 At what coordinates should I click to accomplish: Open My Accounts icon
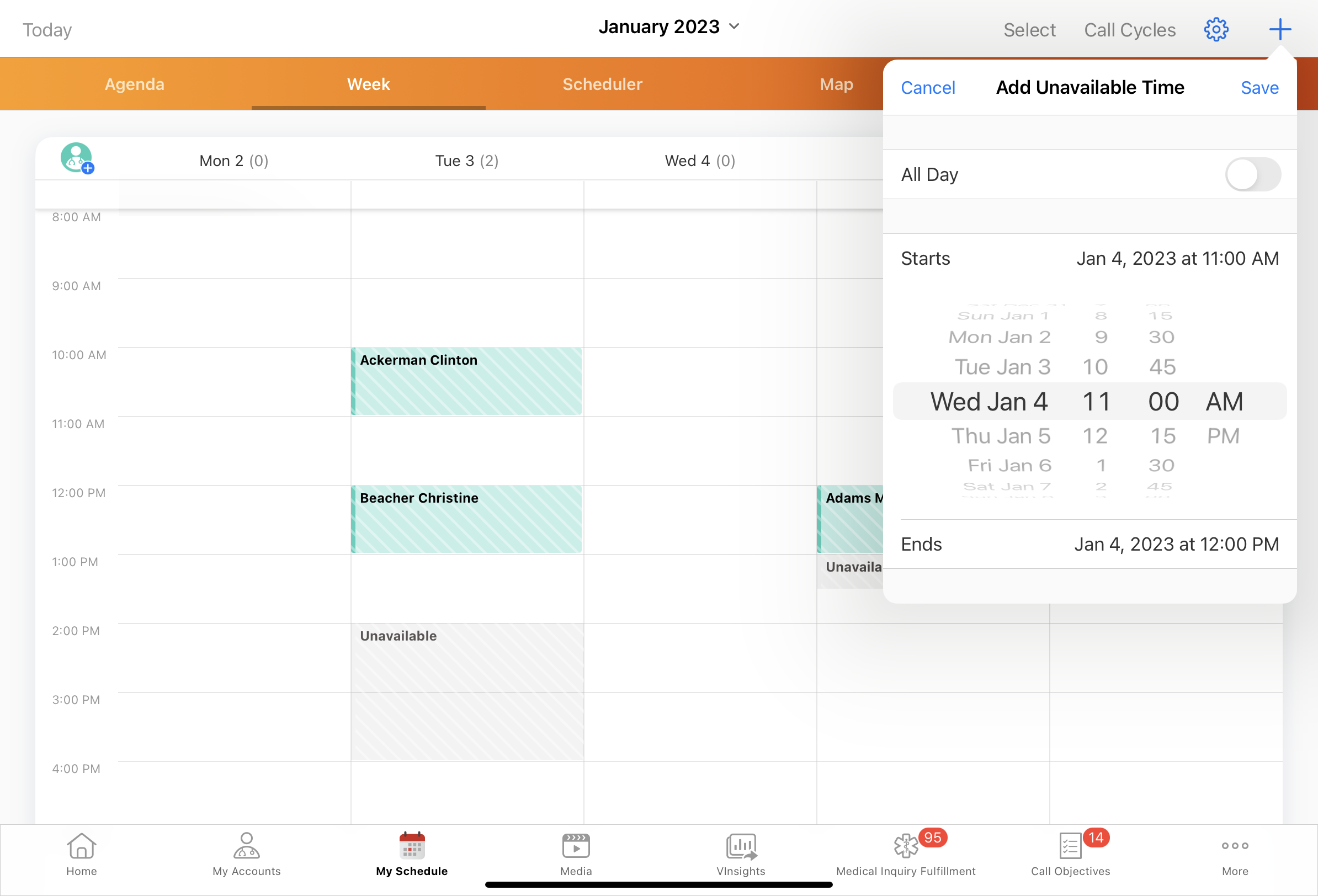tap(246, 846)
